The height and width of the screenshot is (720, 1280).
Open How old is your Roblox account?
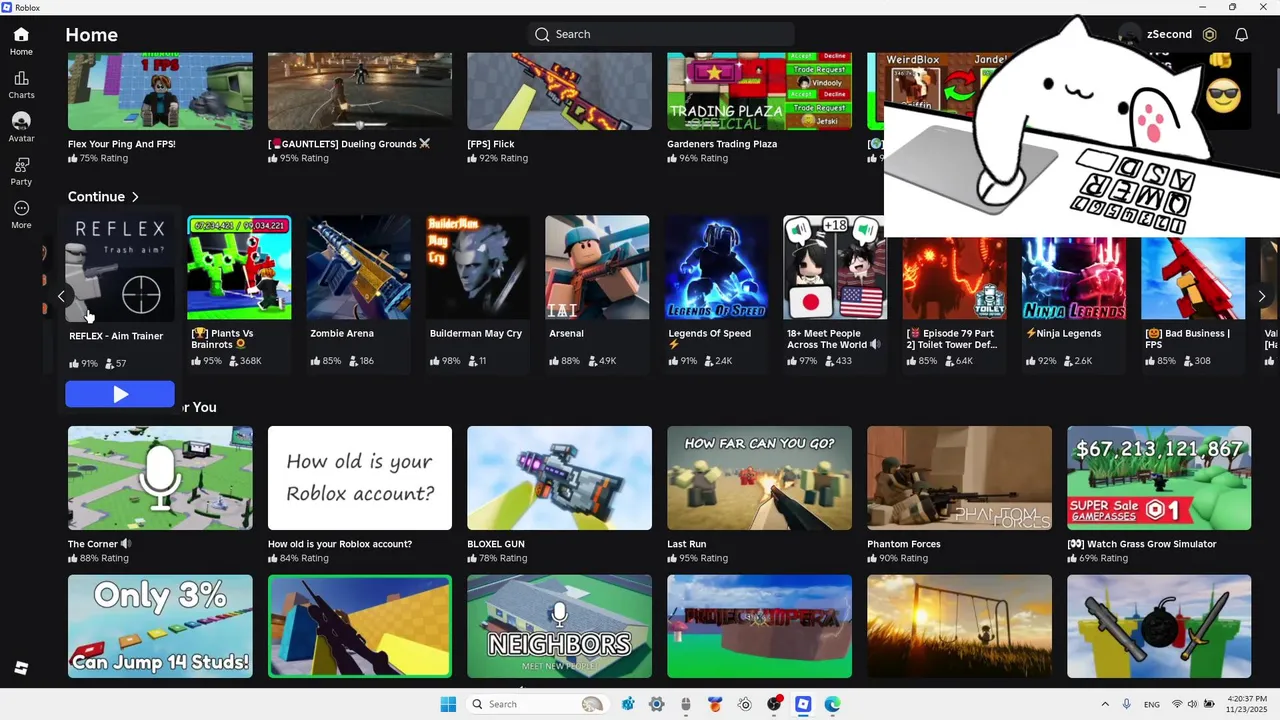pyautogui.click(x=360, y=478)
